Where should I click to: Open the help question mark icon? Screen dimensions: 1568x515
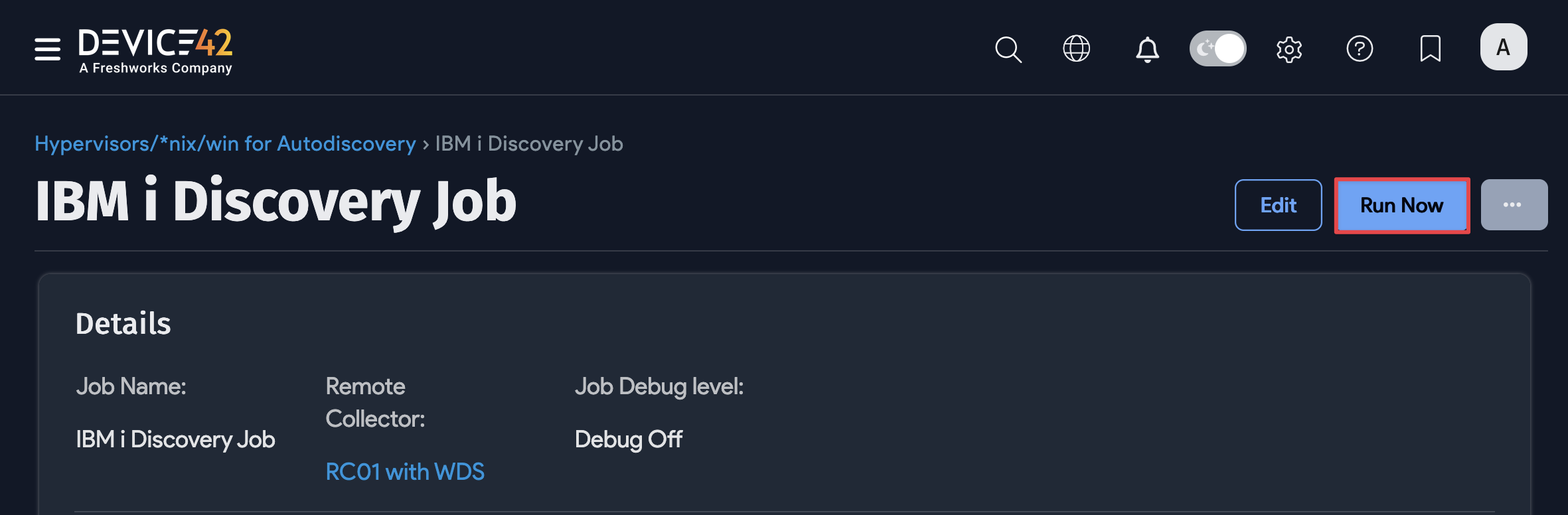1360,48
